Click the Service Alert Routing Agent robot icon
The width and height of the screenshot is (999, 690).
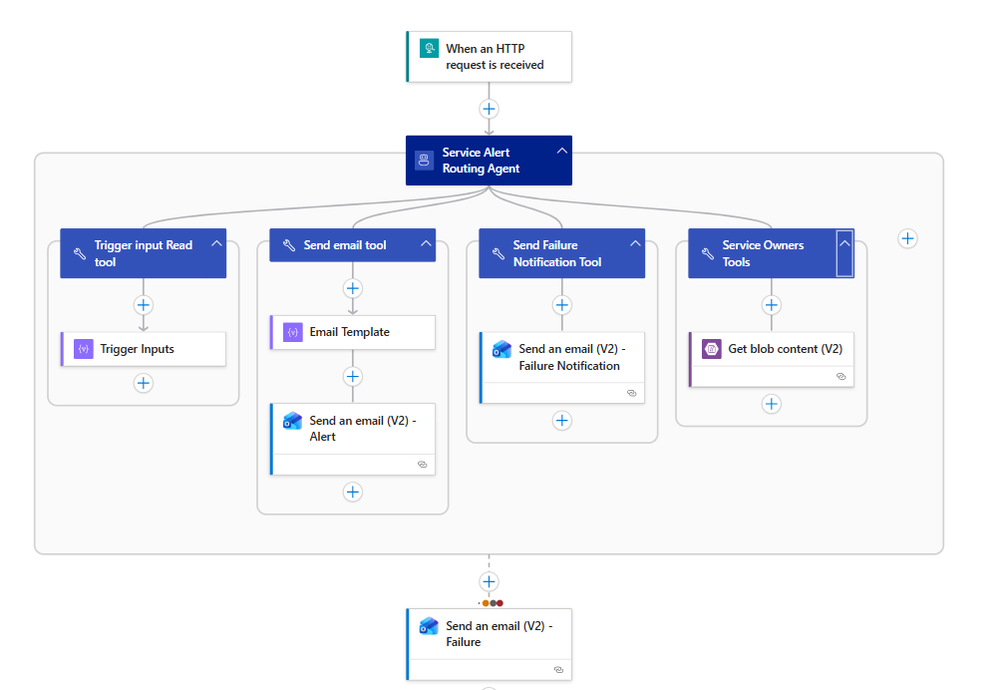[424, 160]
